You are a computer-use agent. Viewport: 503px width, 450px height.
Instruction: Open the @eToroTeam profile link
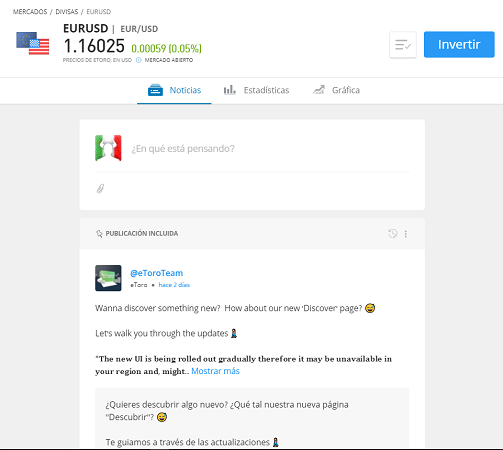coord(156,273)
